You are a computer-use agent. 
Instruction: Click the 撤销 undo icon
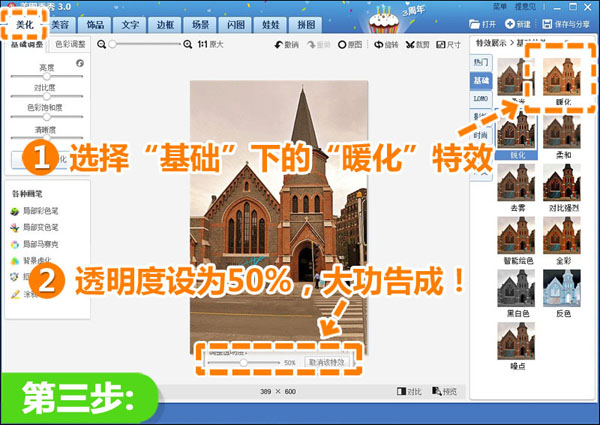[x=279, y=45]
